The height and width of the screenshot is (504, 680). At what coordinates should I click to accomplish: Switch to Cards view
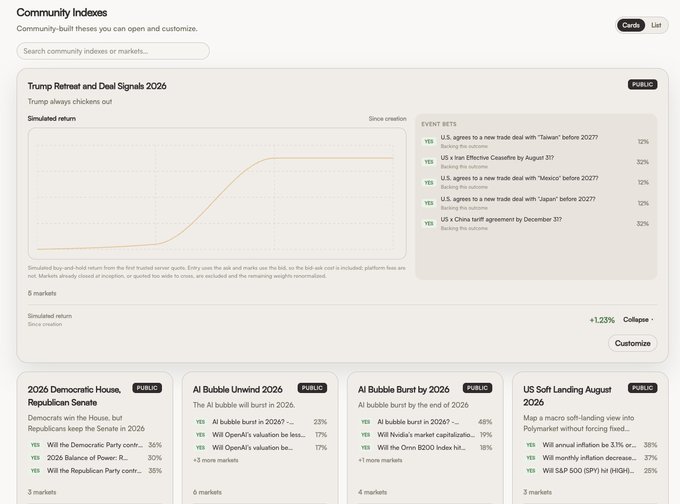631,25
